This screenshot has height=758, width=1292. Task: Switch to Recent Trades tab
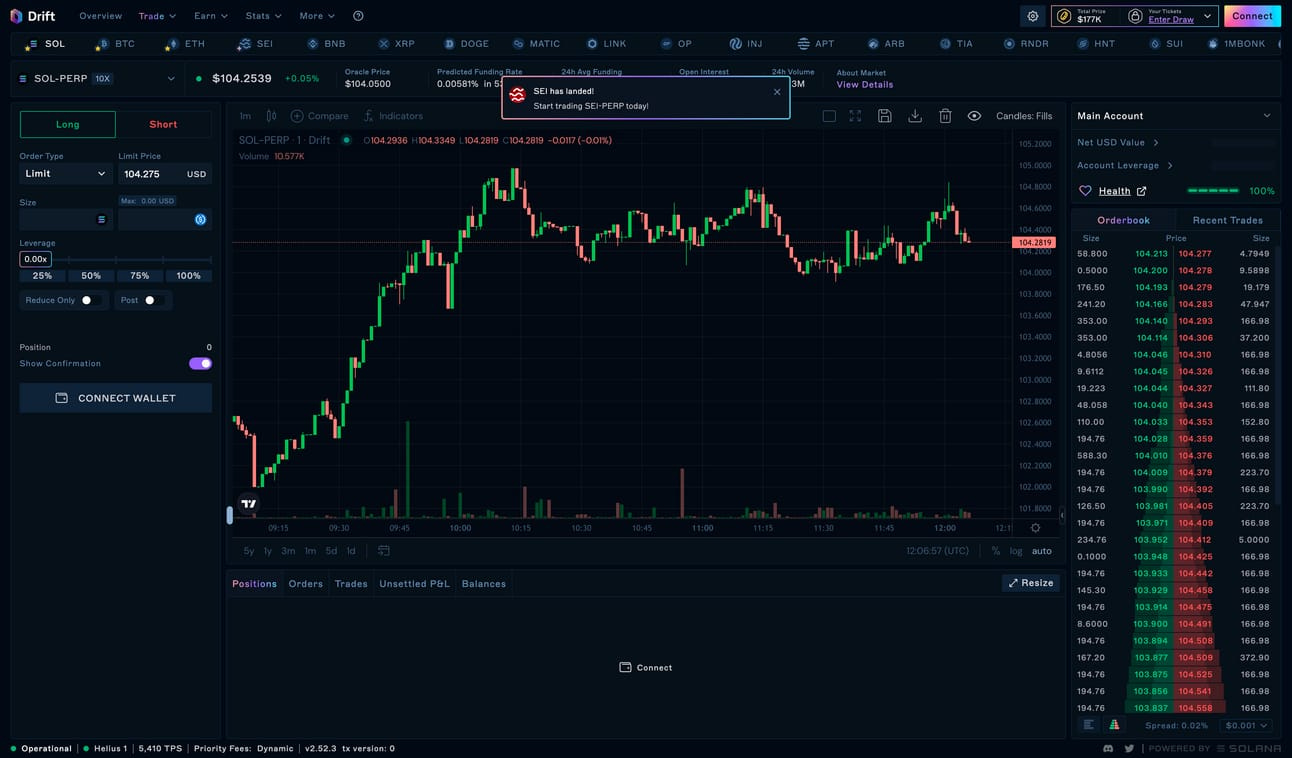(1227, 220)
